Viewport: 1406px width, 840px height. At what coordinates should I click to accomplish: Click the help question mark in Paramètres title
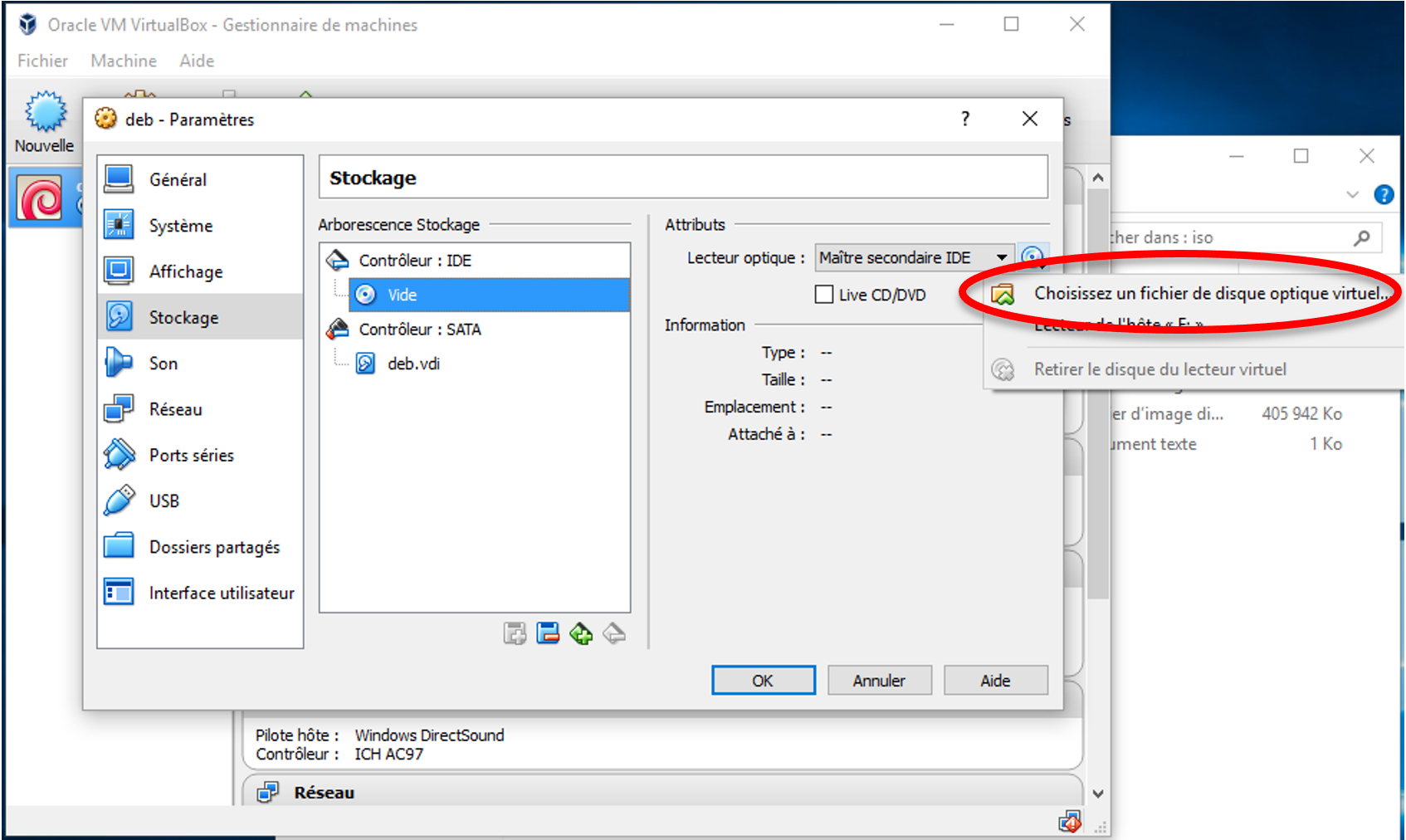click(x=965, y=119)
